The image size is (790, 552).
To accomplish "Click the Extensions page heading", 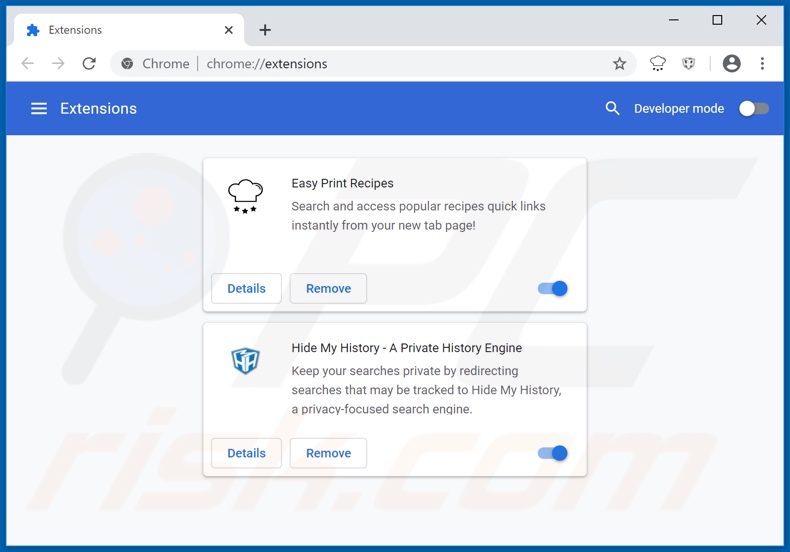I will [x=98, y=108].
